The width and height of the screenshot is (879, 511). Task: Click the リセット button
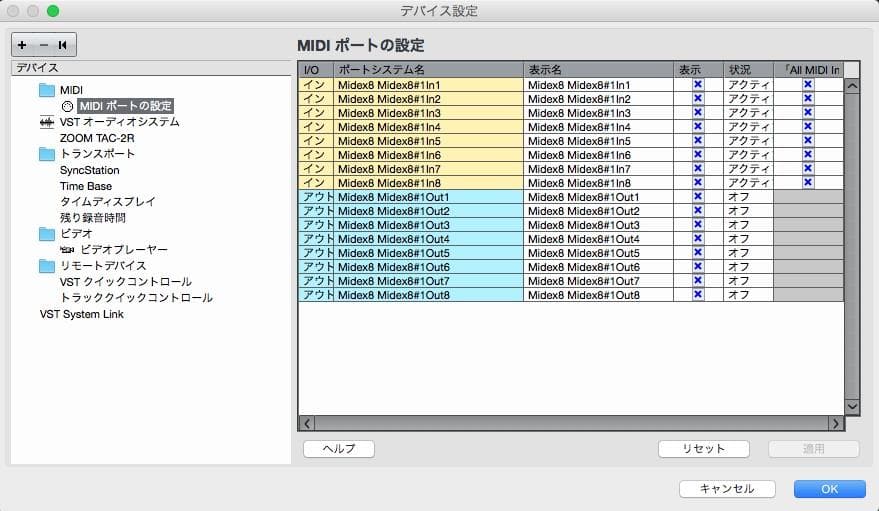pyautogui.click(x=704, y=449)
